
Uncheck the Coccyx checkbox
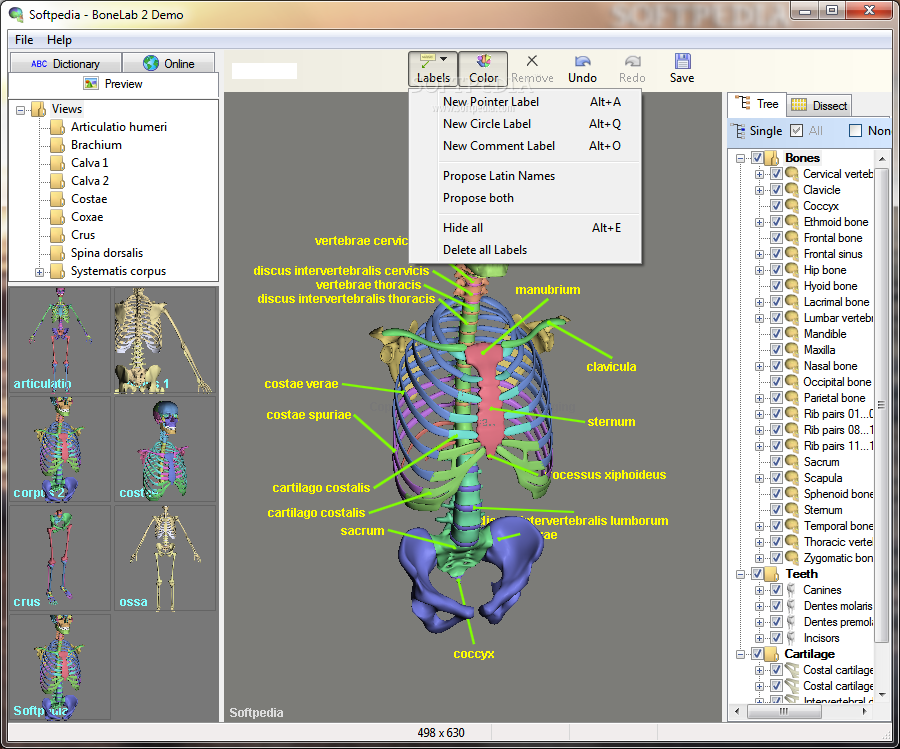pos(776,205)
